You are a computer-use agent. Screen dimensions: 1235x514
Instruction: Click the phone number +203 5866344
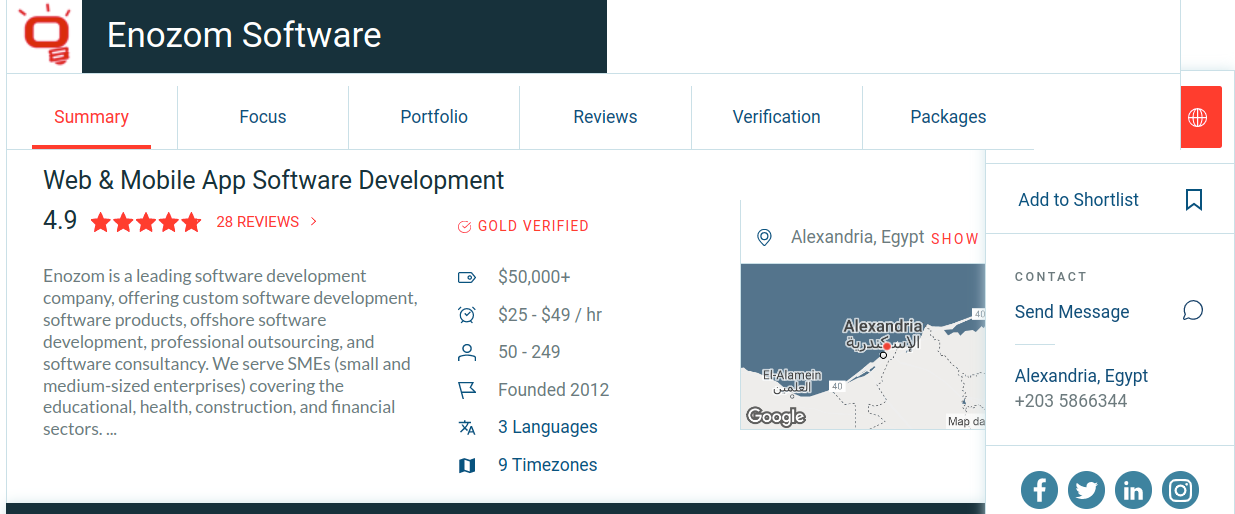point(1071,401)
